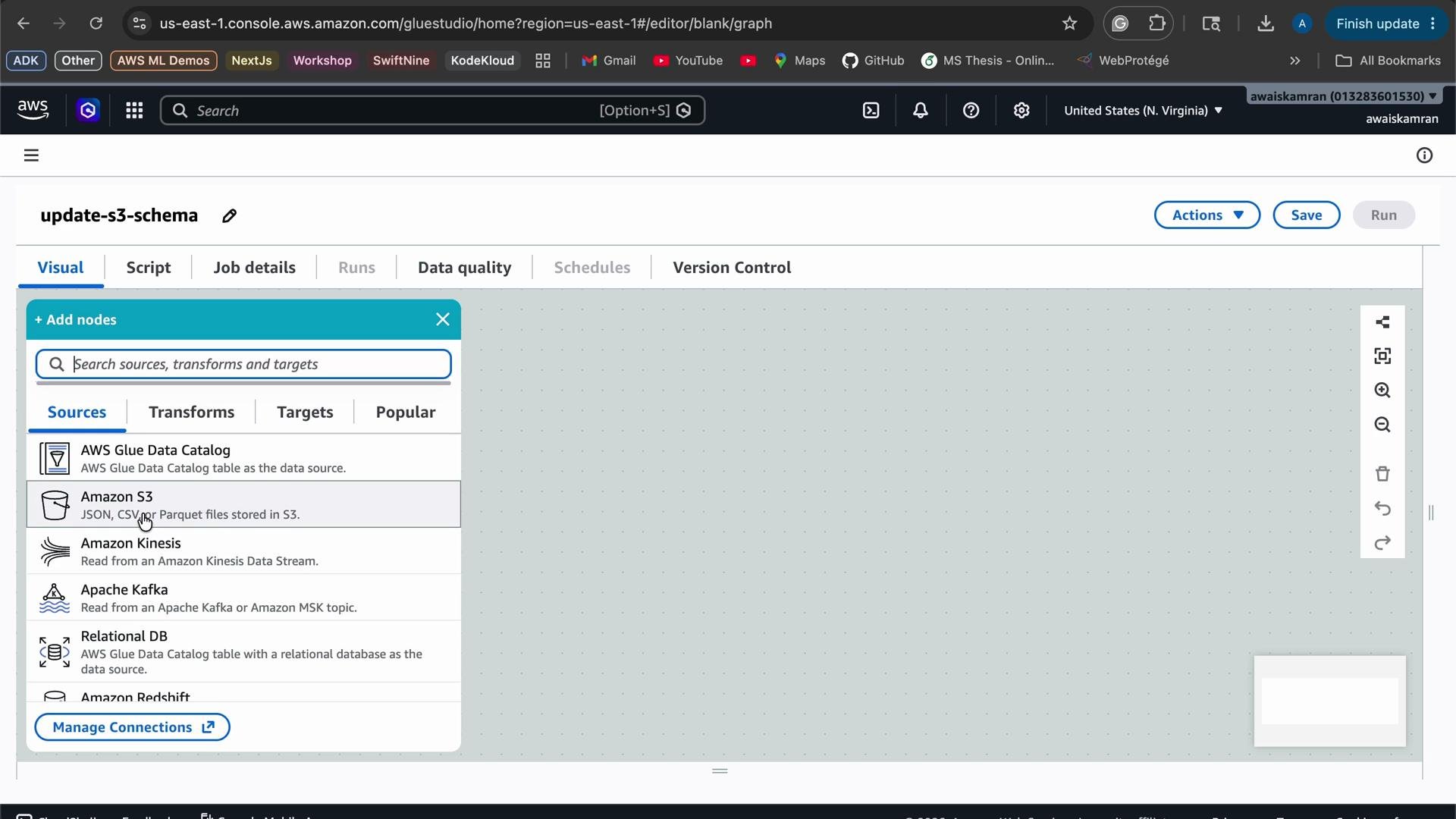Viewport: 1456px width, 819px height.
Task: Undo the last canvas action
Action: click(1382, 509)
